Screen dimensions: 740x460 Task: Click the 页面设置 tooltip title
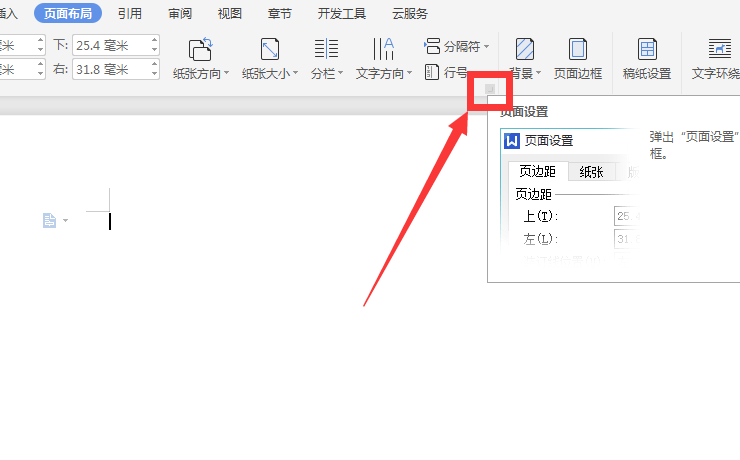[524, 112]
